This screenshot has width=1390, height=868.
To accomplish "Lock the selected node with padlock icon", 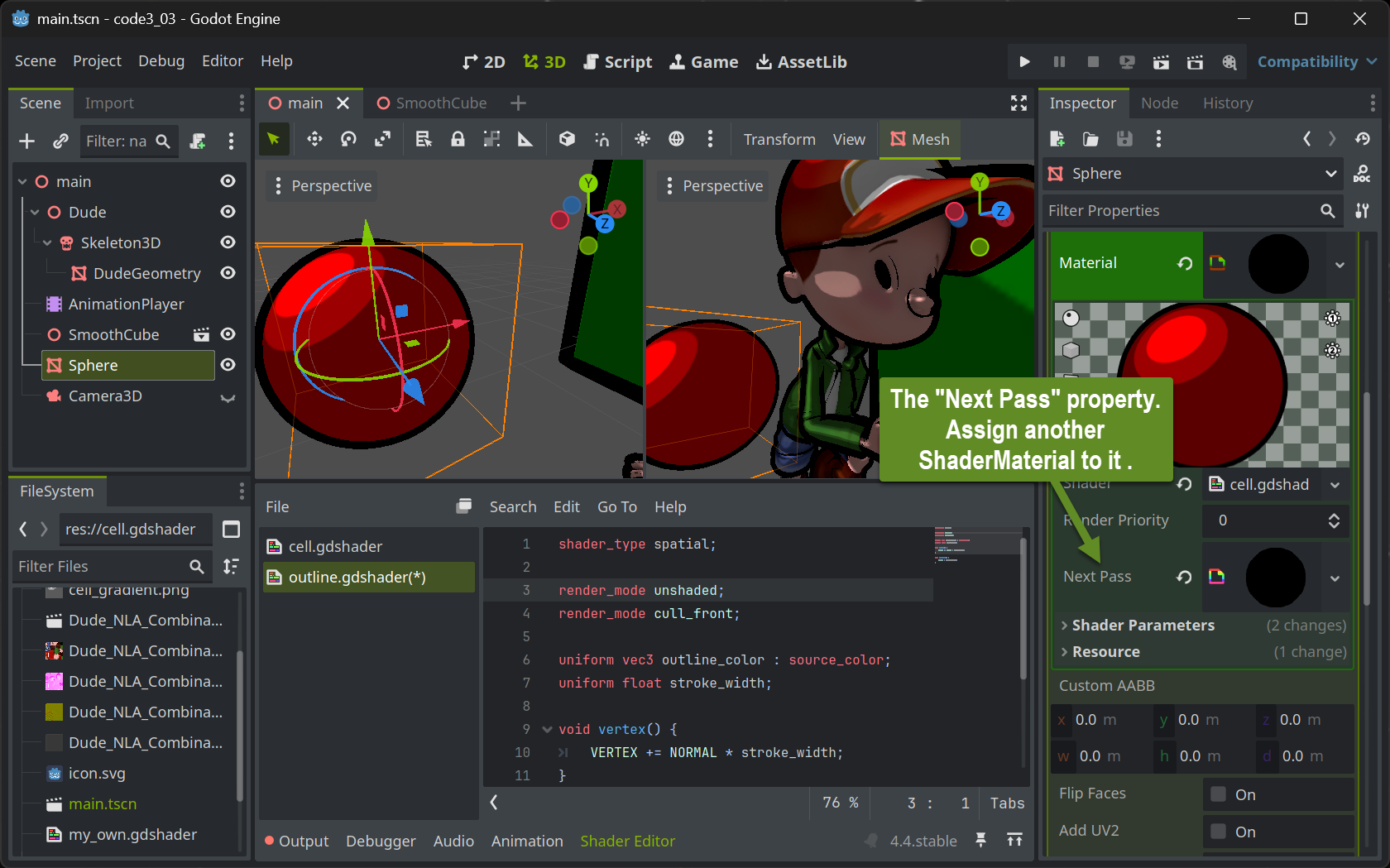I will coord(458,139).
